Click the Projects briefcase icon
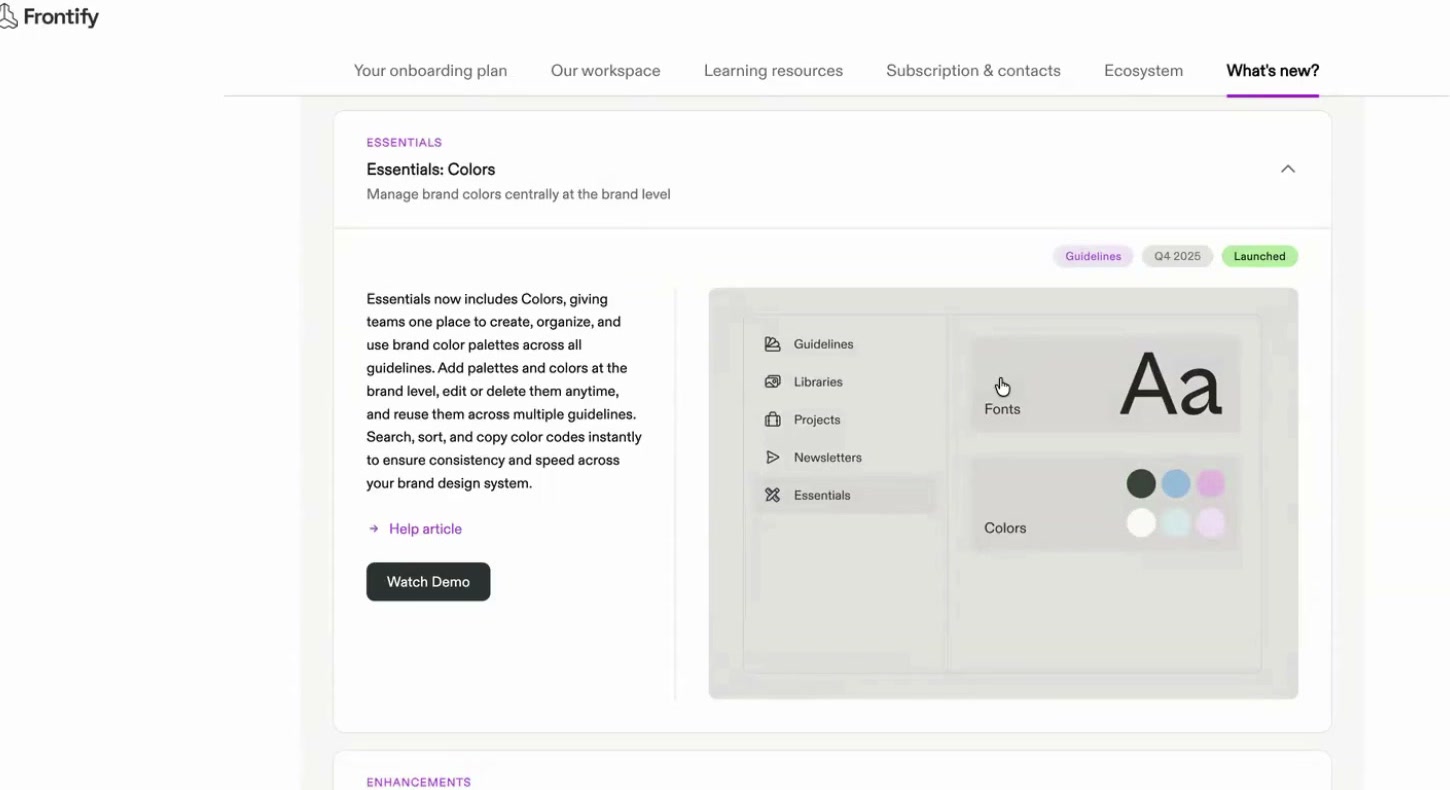1450x790 pixels. click(772, 420)
